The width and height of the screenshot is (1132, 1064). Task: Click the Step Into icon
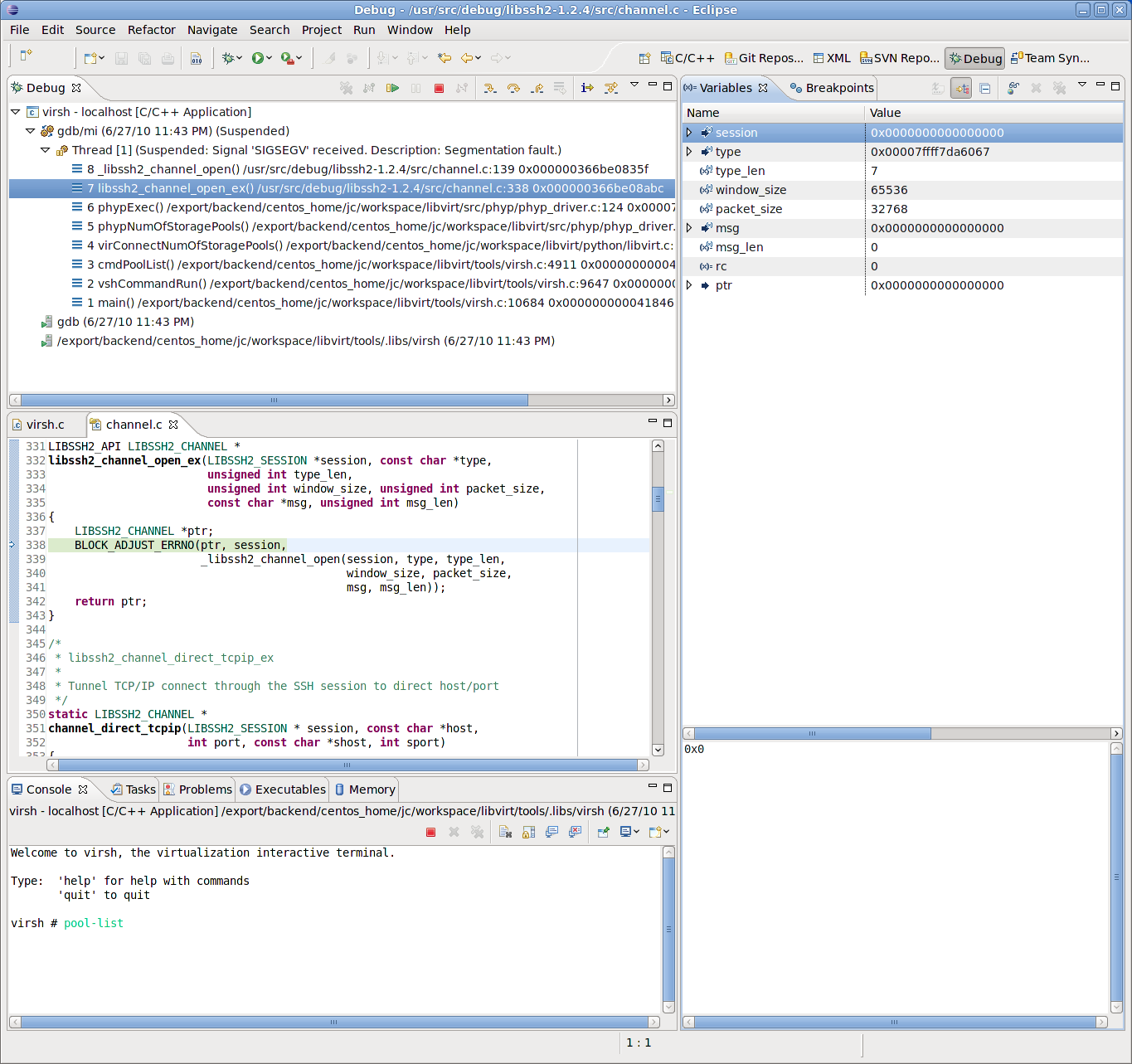point(490,88)
